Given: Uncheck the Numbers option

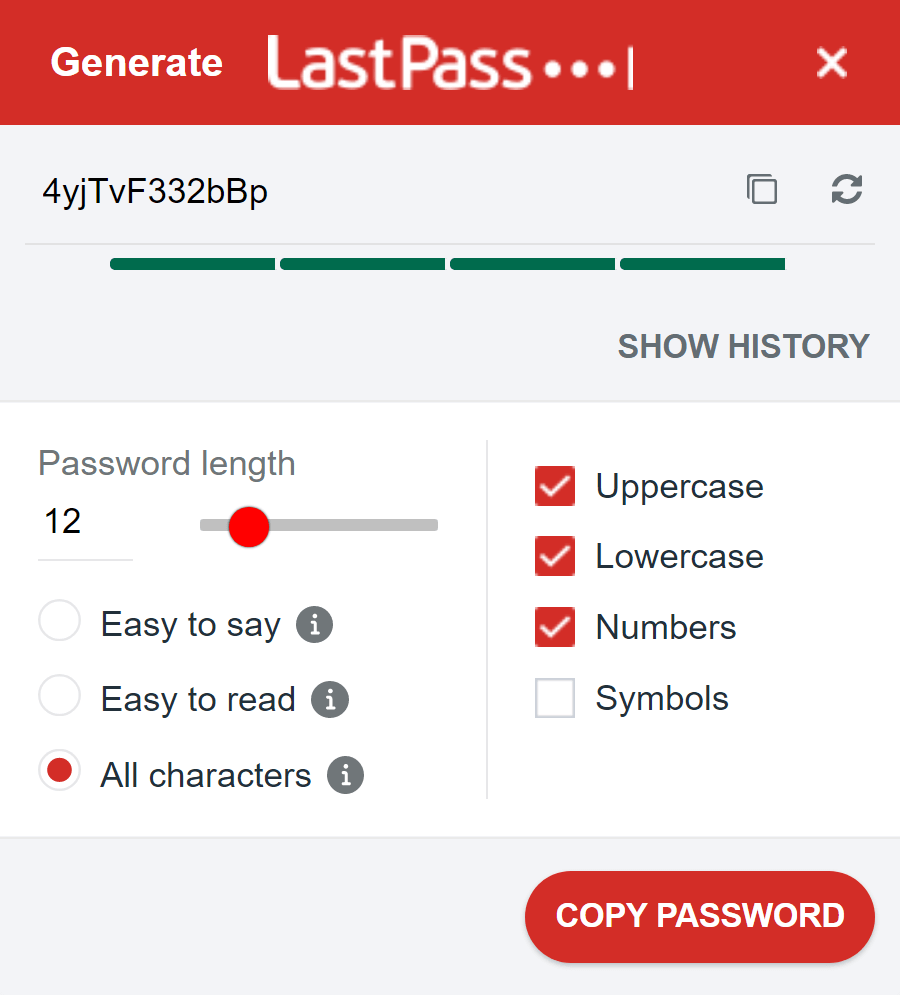Looking at the screenshot, I should [x=554, y=627].
